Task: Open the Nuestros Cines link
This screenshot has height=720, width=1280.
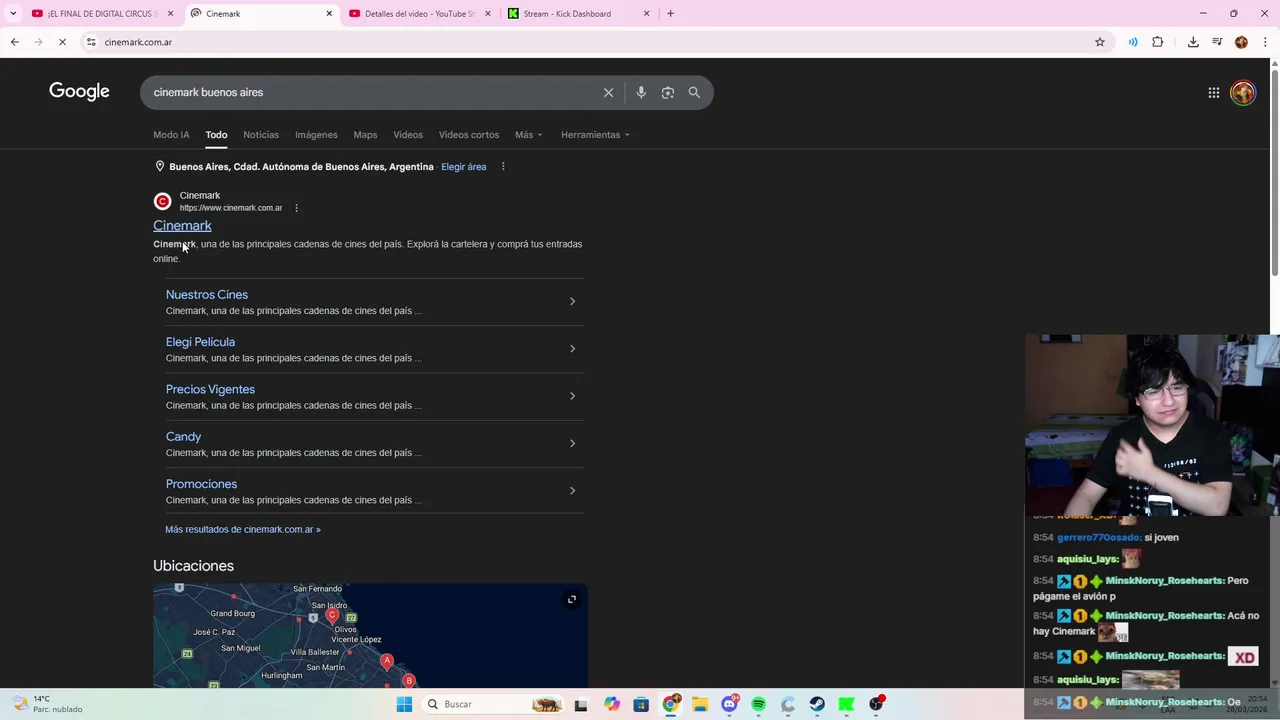Action: coord(207,294)
